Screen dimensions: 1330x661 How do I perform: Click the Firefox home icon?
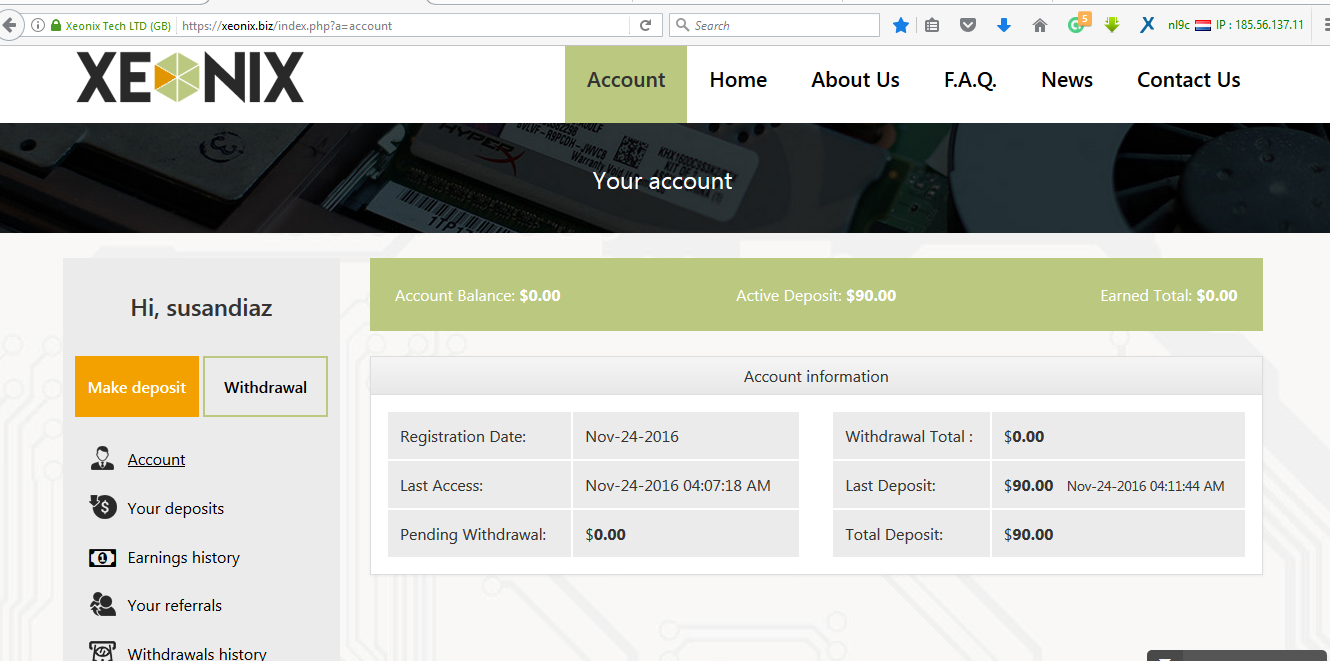click(x=1040, y=24)
